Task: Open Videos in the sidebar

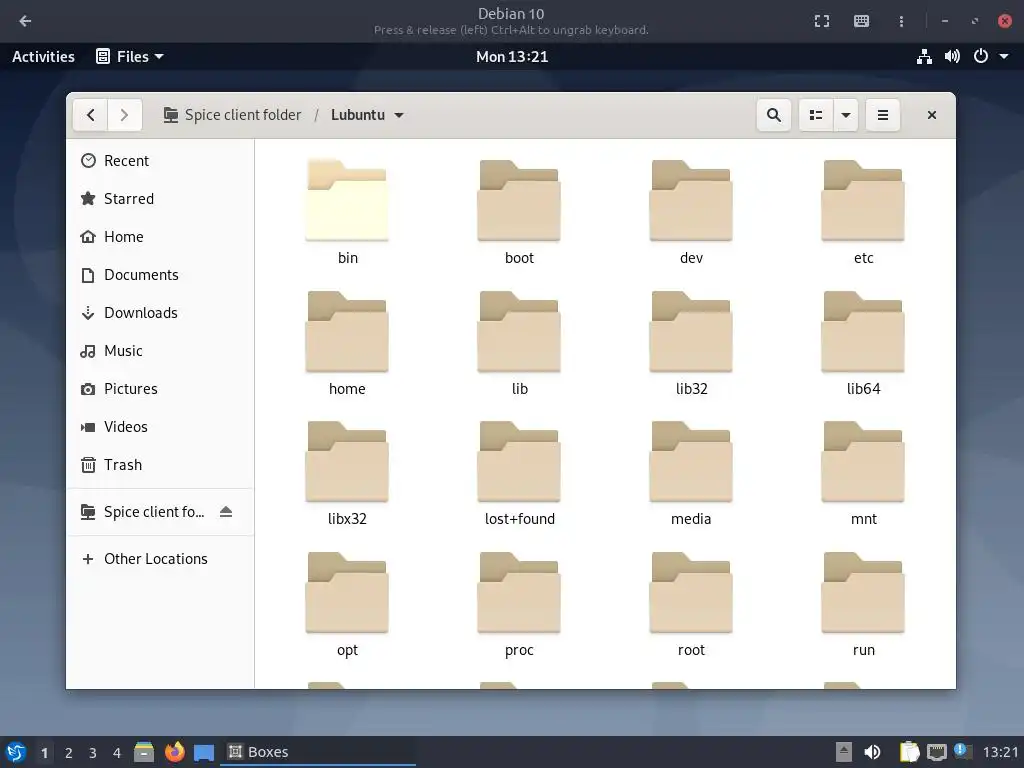Action: 160,426
